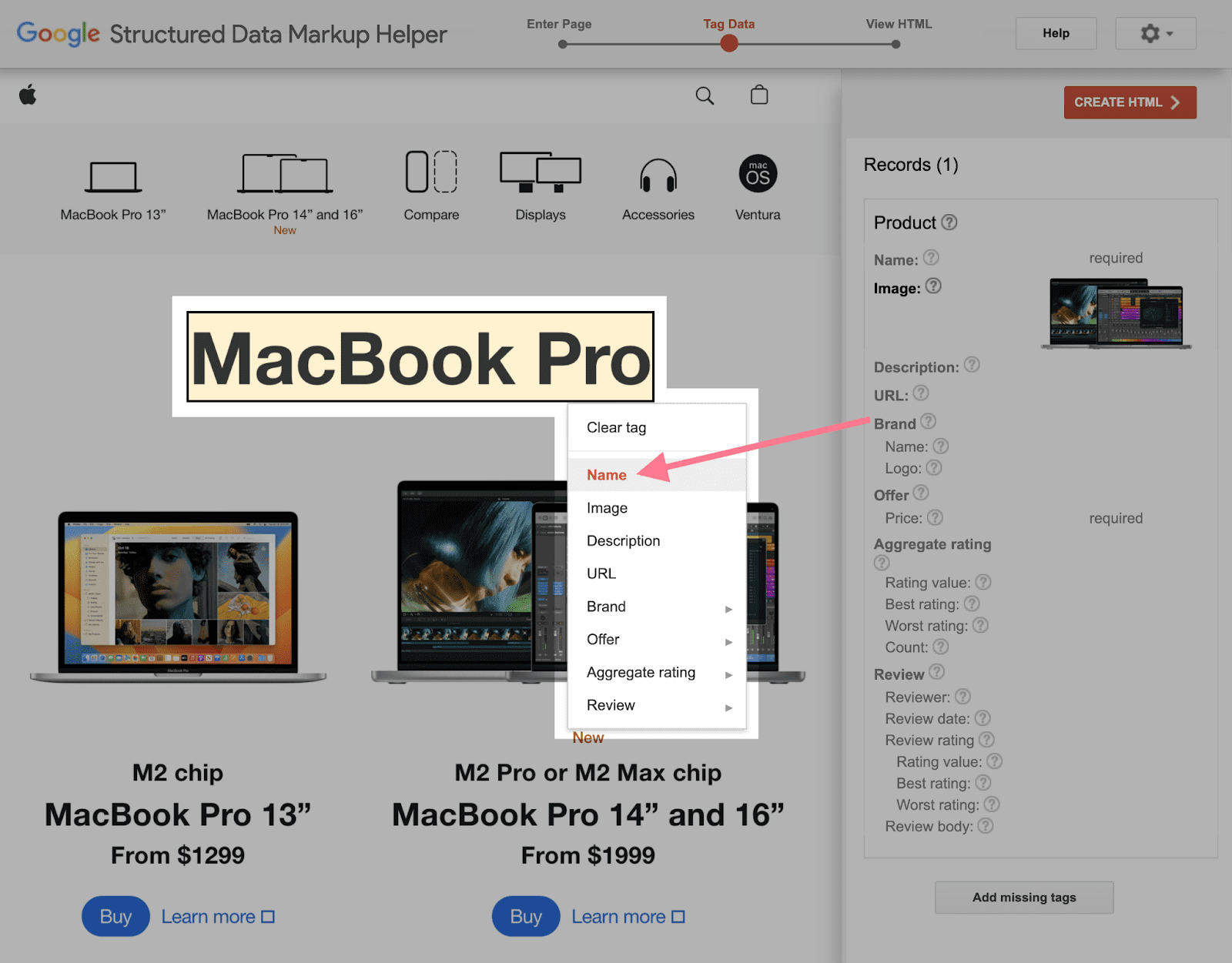The width and height of the screenshot is (1232, 963).
Task: Expand the Aggregate rating submenu arrow
Action: pos(728,675)
